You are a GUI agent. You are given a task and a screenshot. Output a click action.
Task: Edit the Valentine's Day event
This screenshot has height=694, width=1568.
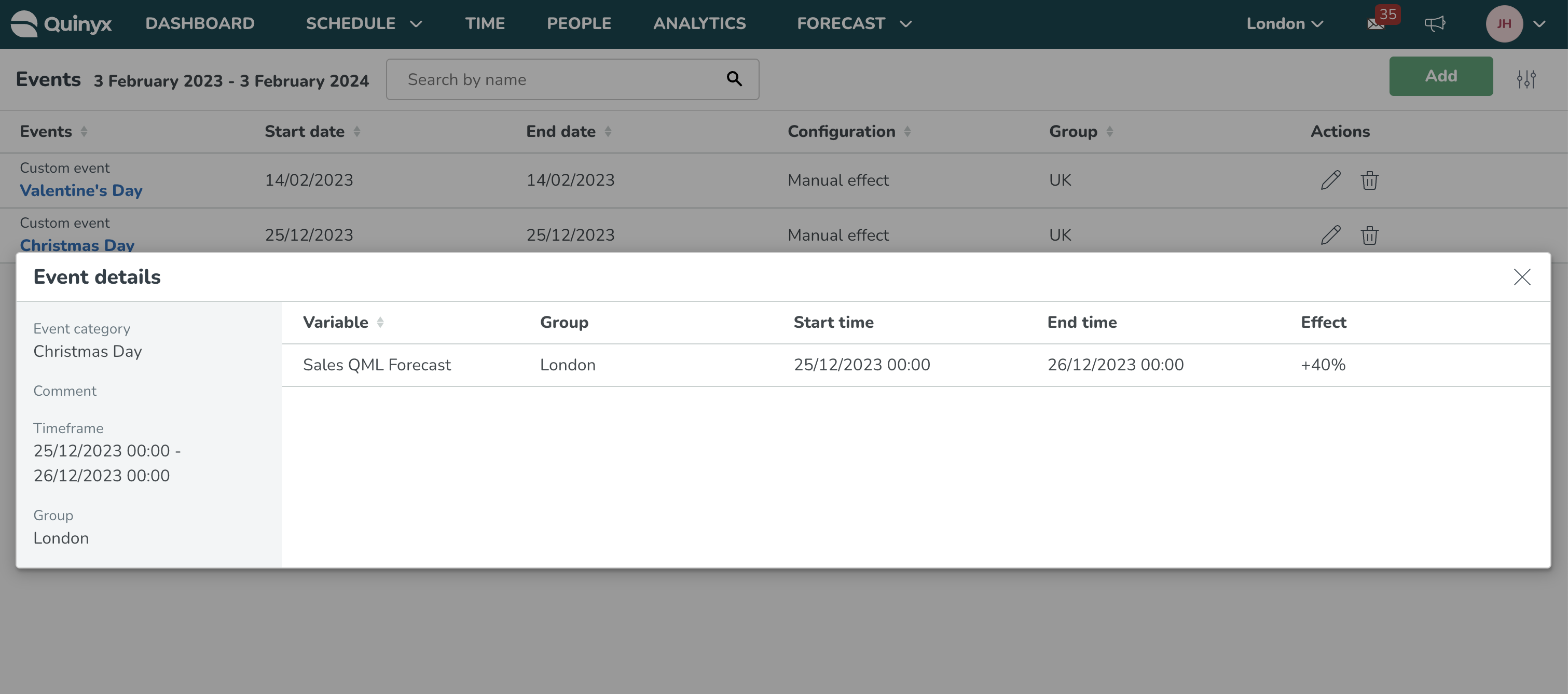pos(1330,180)
